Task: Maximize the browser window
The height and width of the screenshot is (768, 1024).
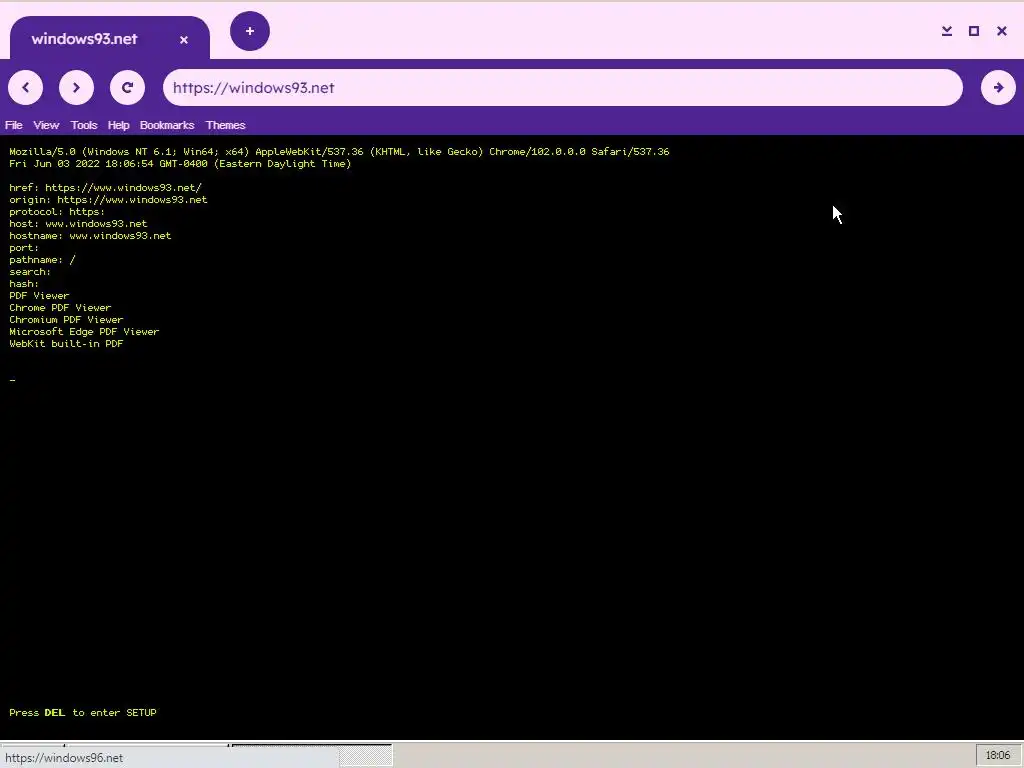Action: pyautogui.click(x=974, y=31)
